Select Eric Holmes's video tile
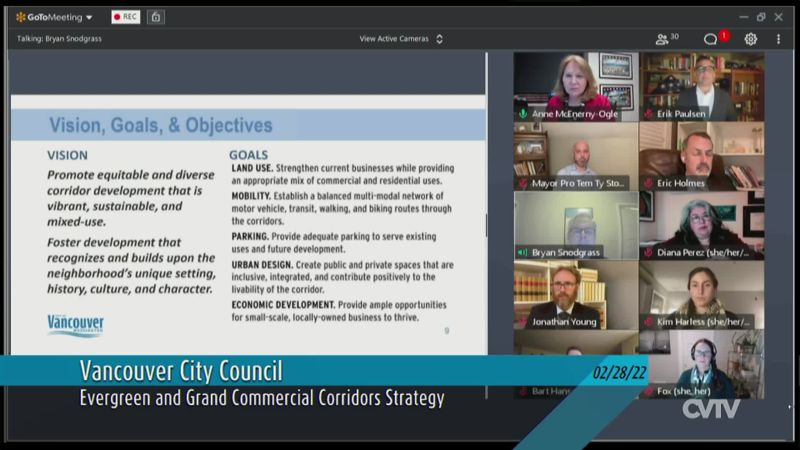The width and height of the screenshot is (800, 450). [702, 156]
